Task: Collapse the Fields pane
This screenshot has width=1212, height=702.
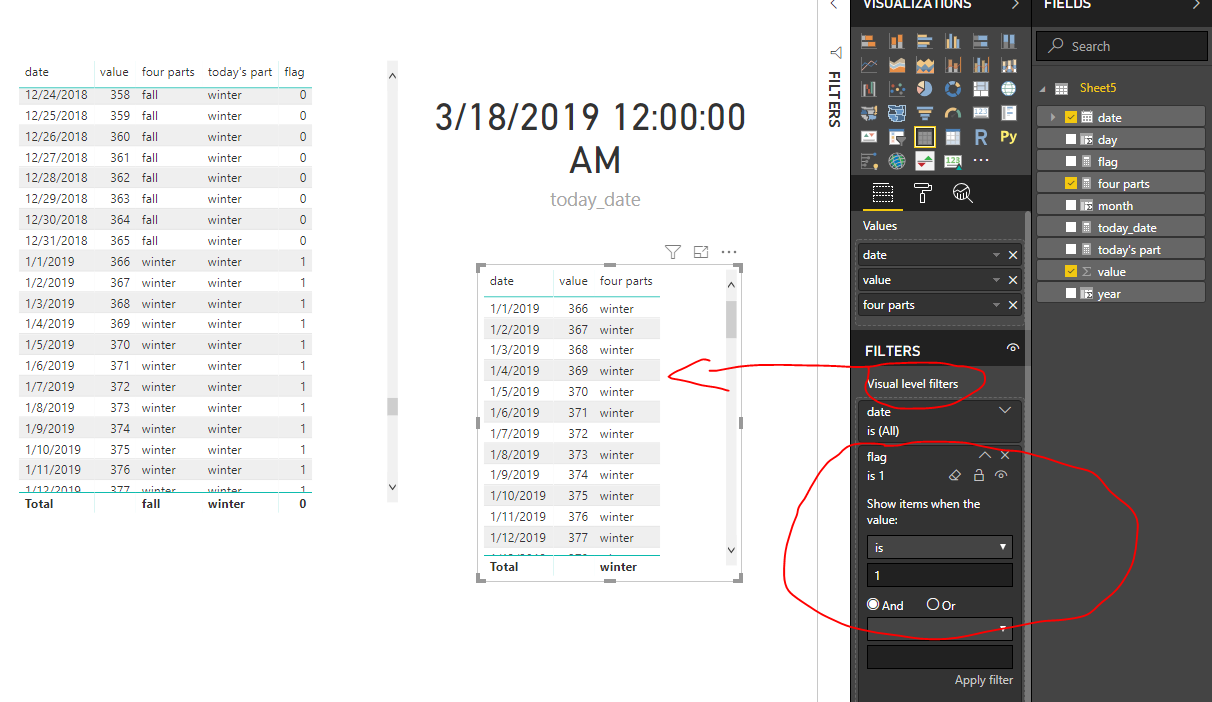Action: [1196, 5]
